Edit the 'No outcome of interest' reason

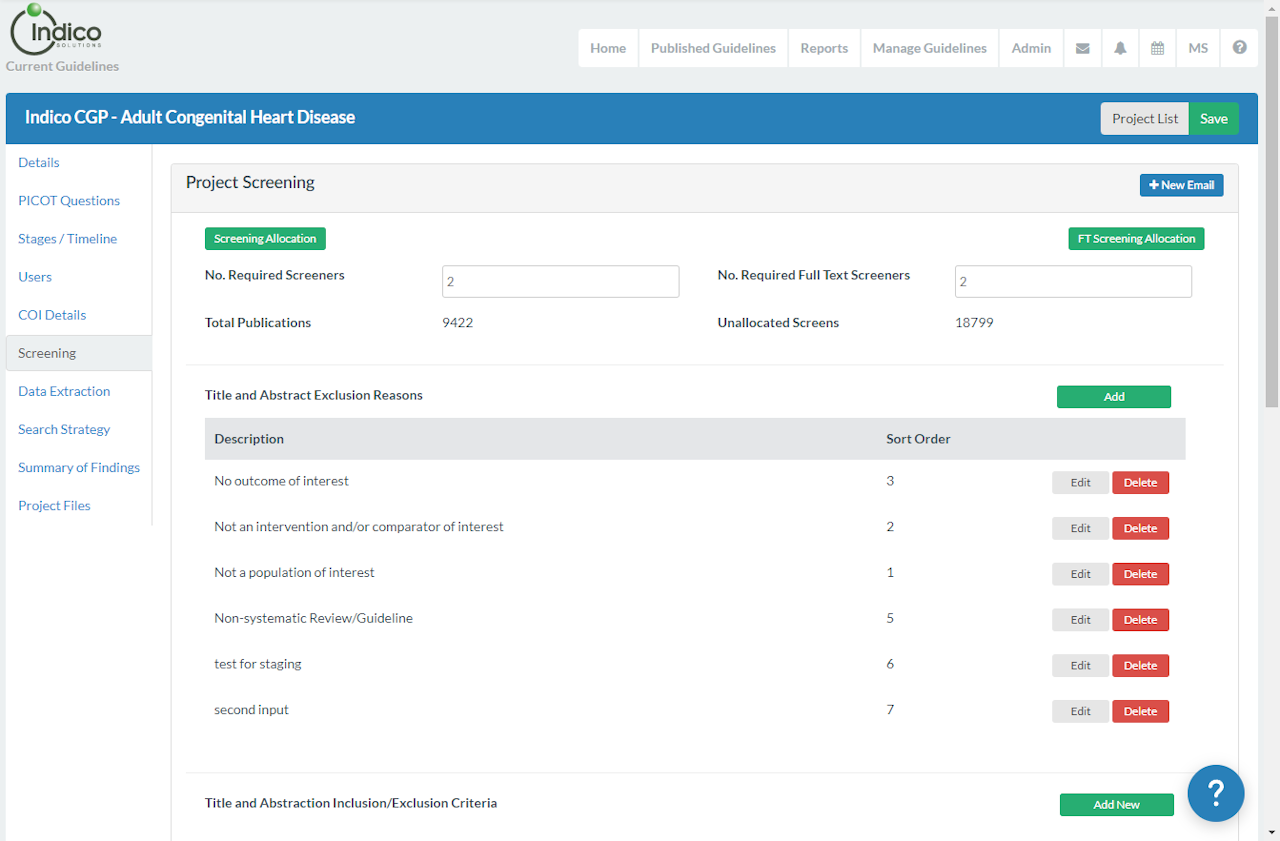point(1080,483)
